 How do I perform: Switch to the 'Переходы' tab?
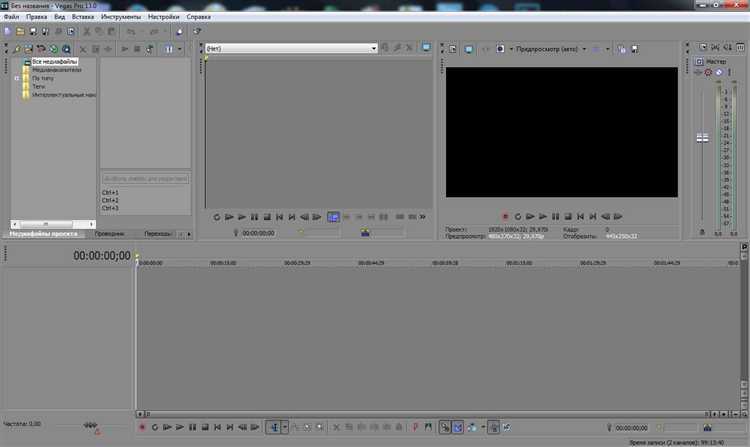tap(158, 234)
